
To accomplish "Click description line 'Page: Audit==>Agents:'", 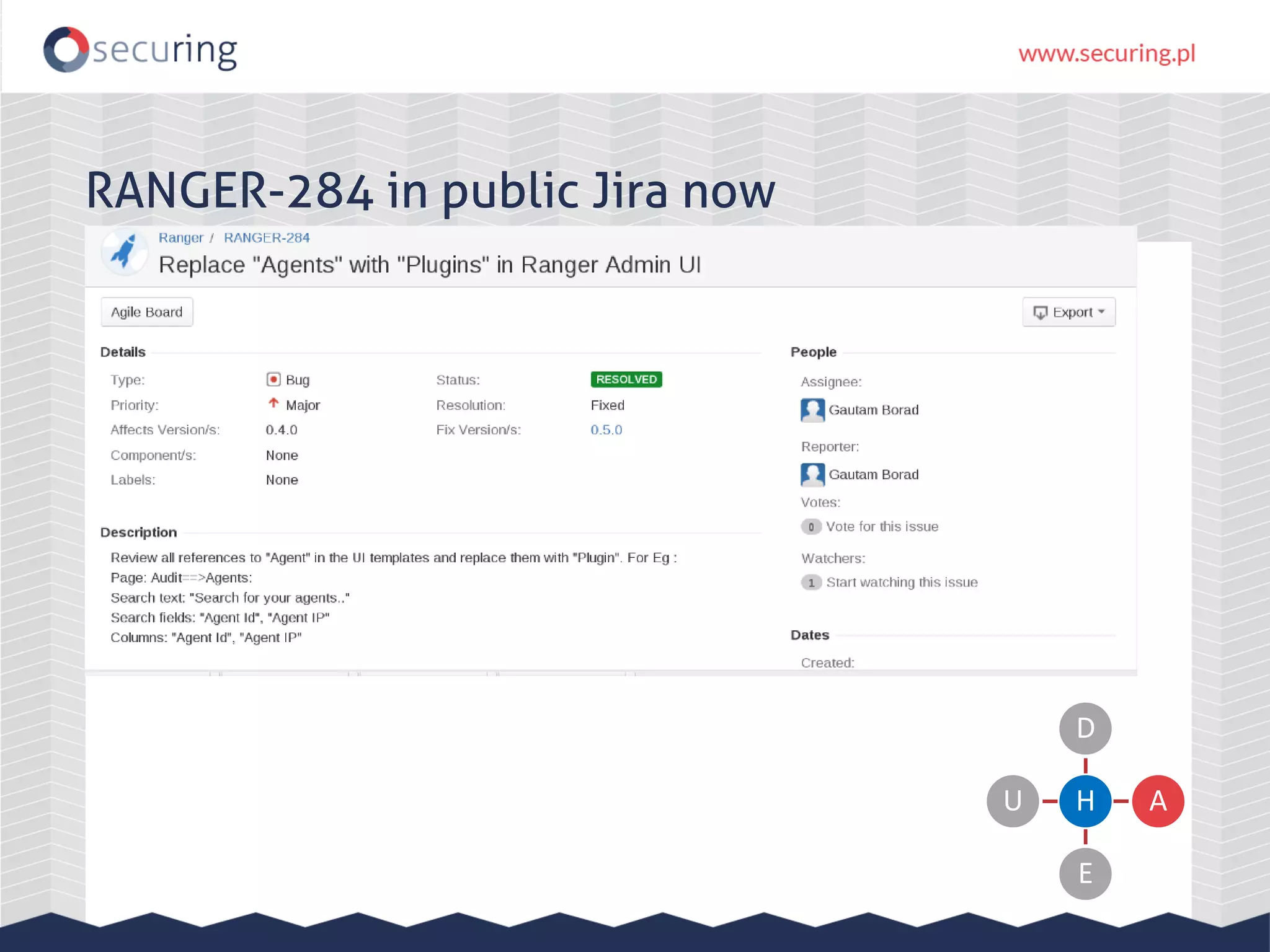I will (181, 578).
